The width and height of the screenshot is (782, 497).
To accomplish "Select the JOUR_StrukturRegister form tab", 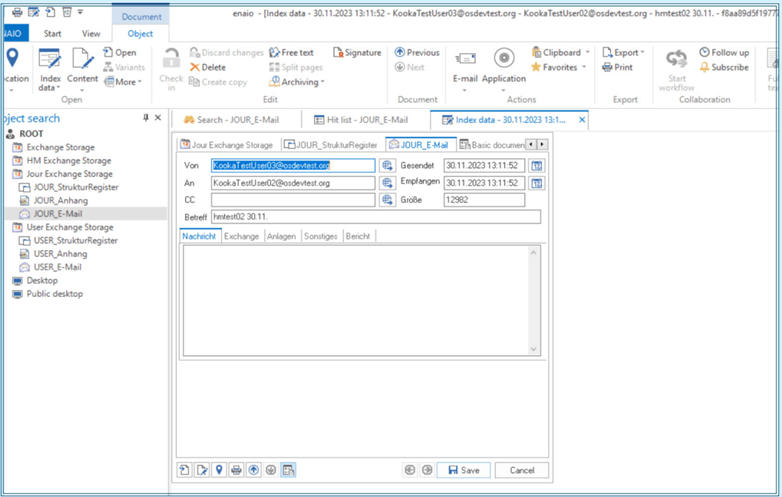I will tap(331, 145).
